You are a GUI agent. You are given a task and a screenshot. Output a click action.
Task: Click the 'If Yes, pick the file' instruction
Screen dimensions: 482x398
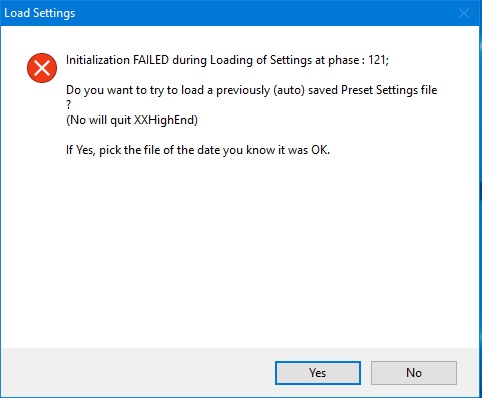198,150
